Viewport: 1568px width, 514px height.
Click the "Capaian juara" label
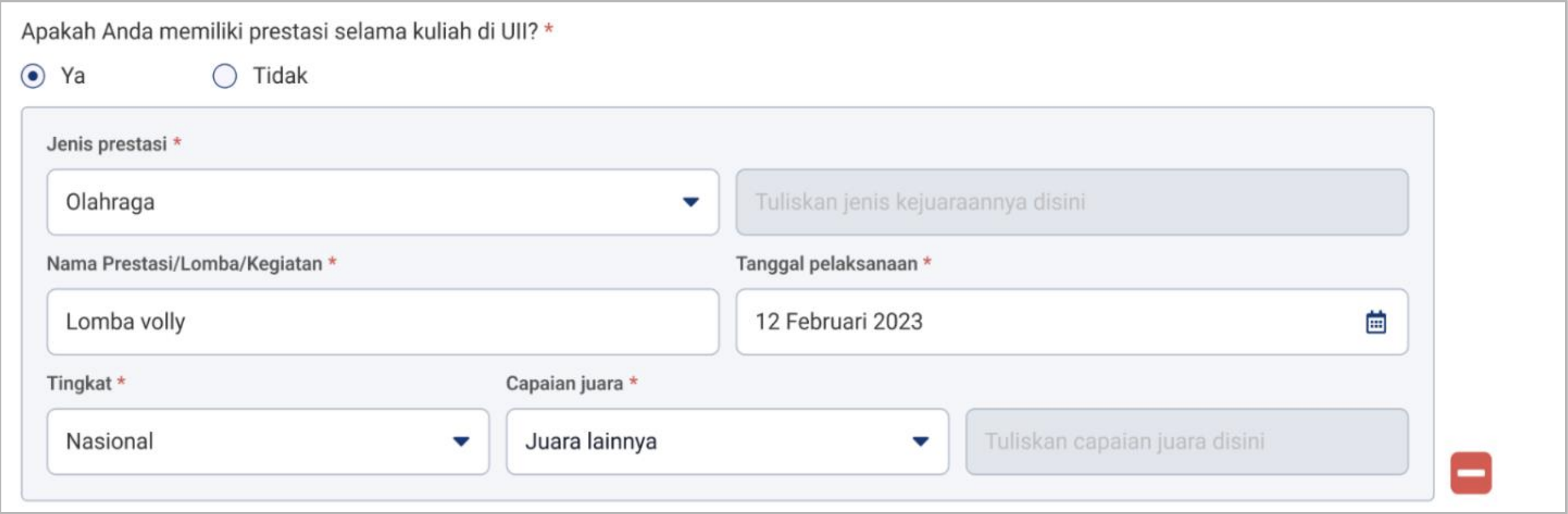tap(564, 384)
